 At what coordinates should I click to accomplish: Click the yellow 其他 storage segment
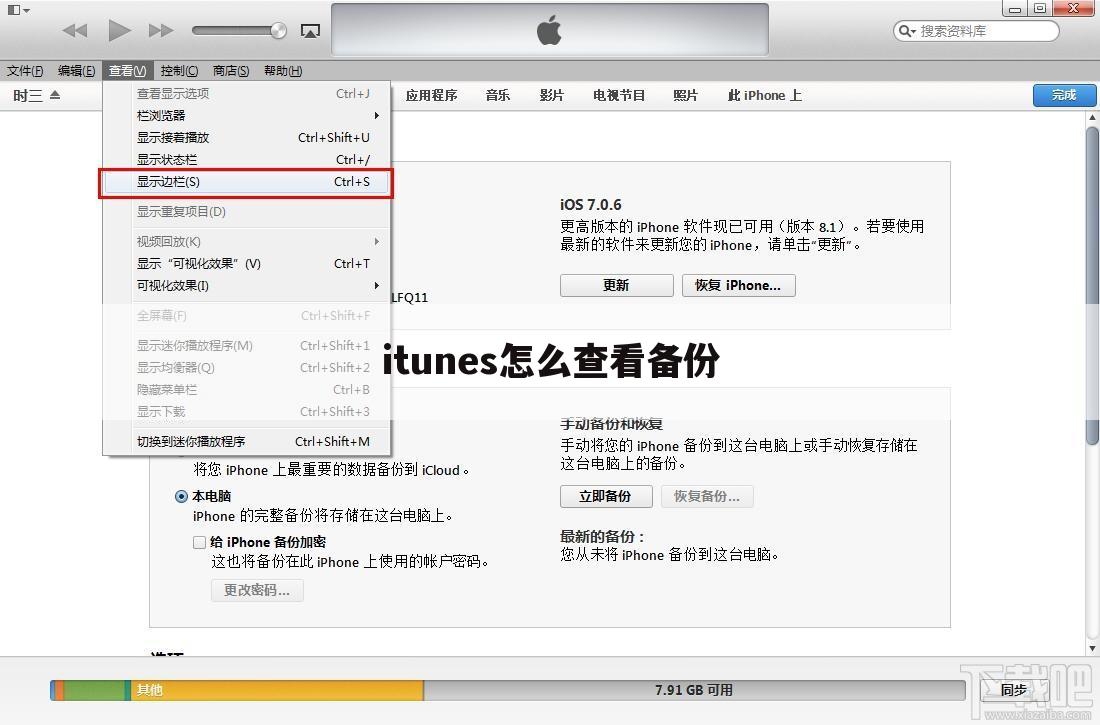tap(277, 690)
